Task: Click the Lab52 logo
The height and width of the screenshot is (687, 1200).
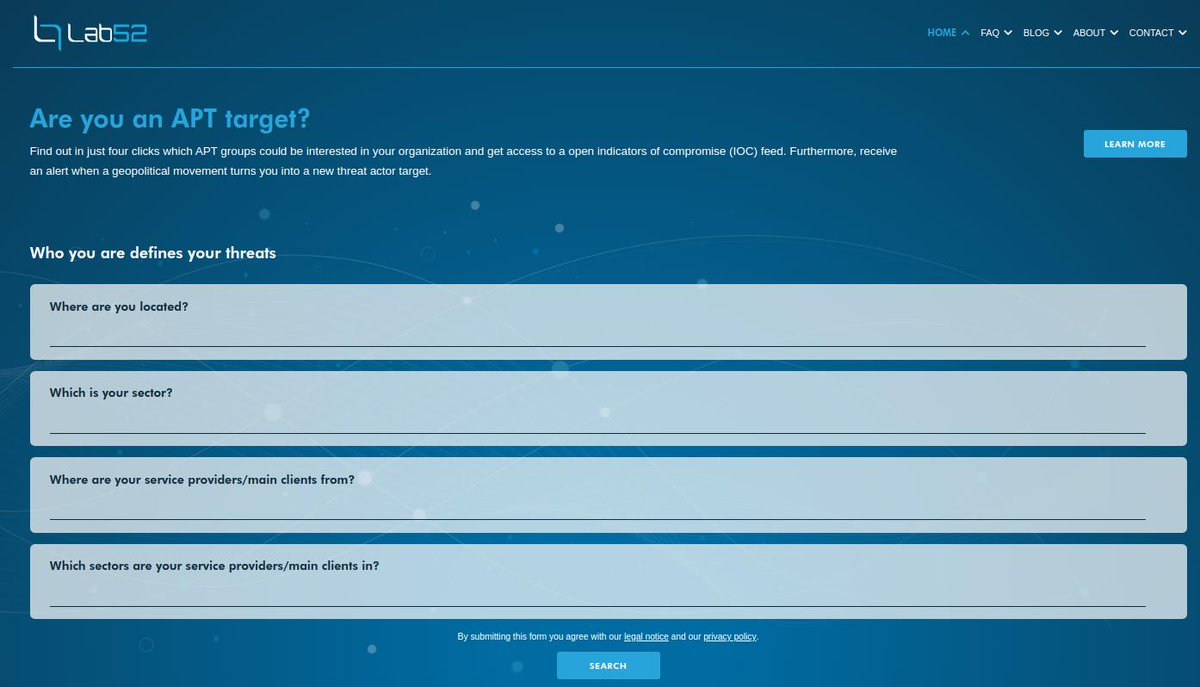Action: [90, 33]
